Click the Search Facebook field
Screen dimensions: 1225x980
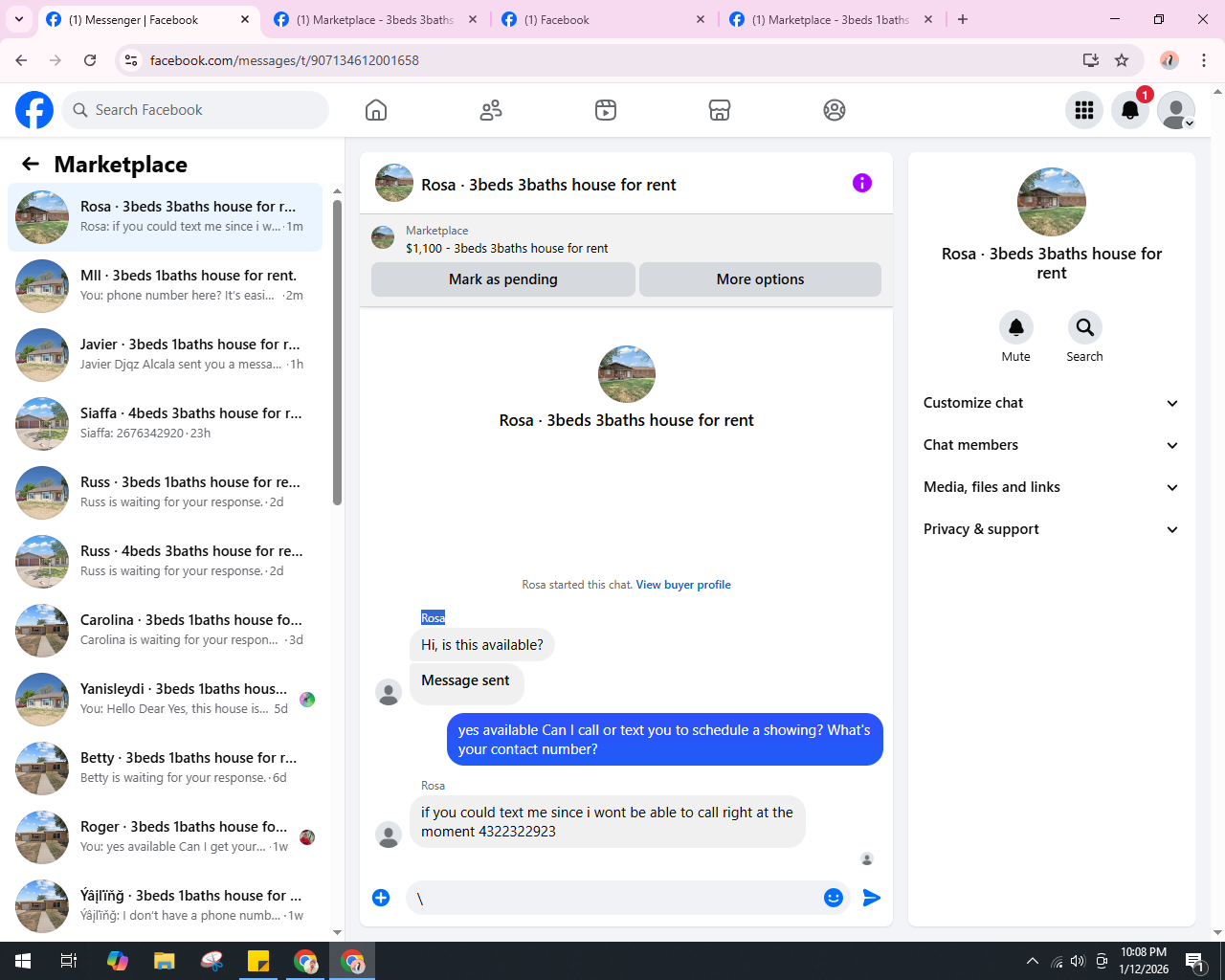tap(195, 110)
